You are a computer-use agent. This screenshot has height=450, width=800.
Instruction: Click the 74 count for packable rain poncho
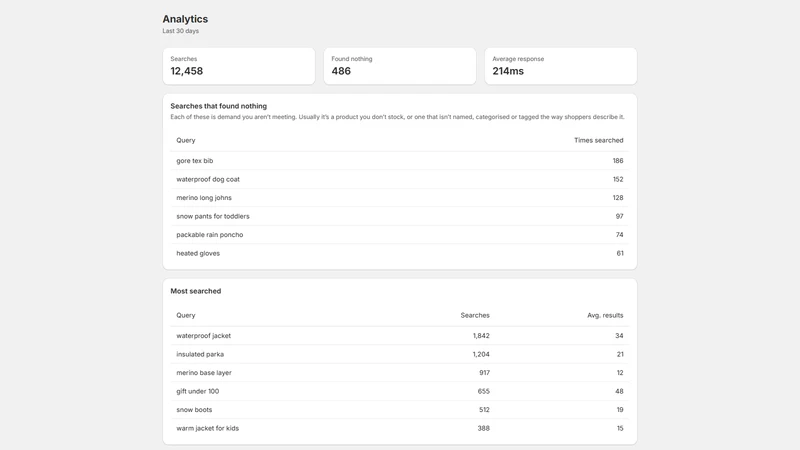619,235
